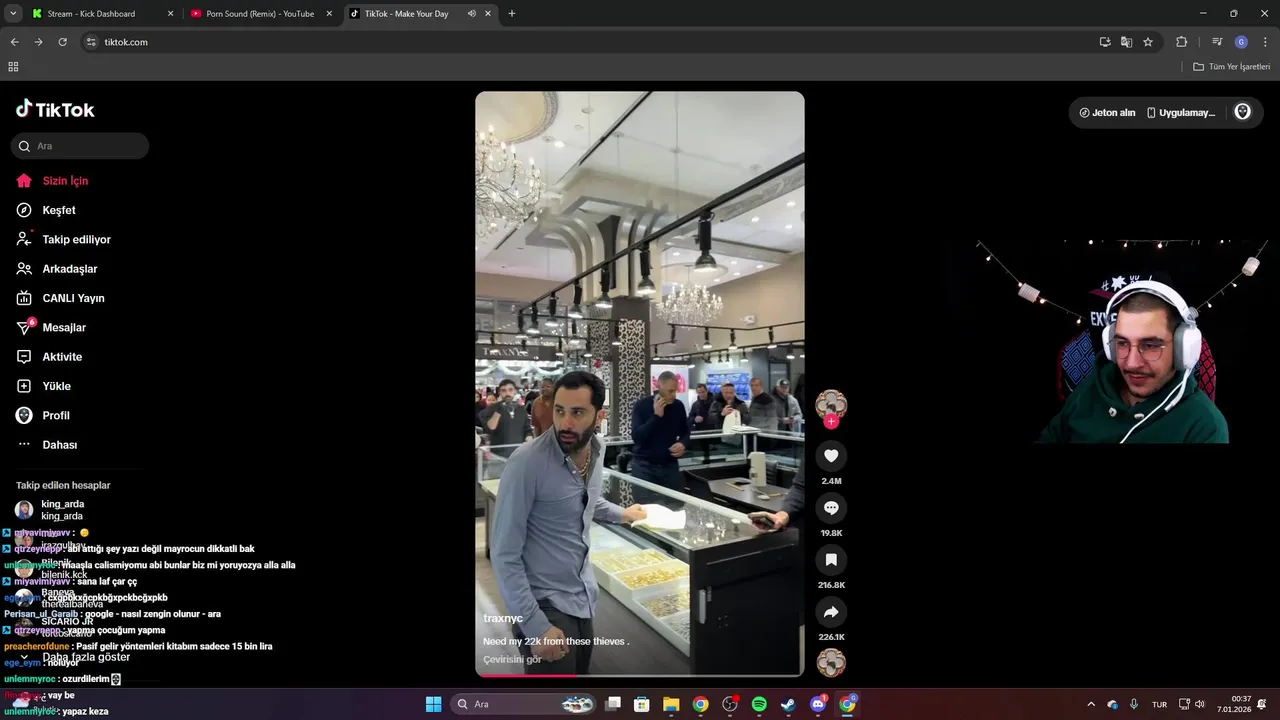The image size is (1280, 720).
Task: Open the Chrome profile G avatar
Action: 1241,42
